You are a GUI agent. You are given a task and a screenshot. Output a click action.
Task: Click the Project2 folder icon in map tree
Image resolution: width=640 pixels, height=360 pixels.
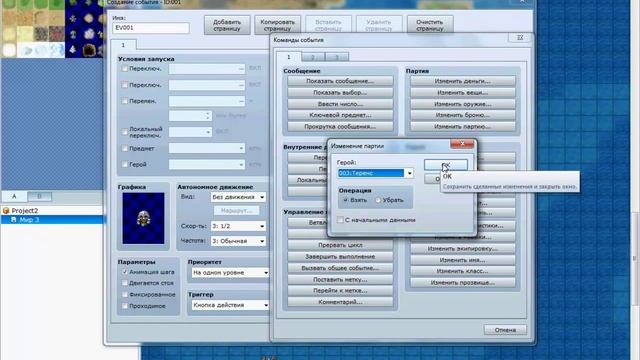coord(6,211)
